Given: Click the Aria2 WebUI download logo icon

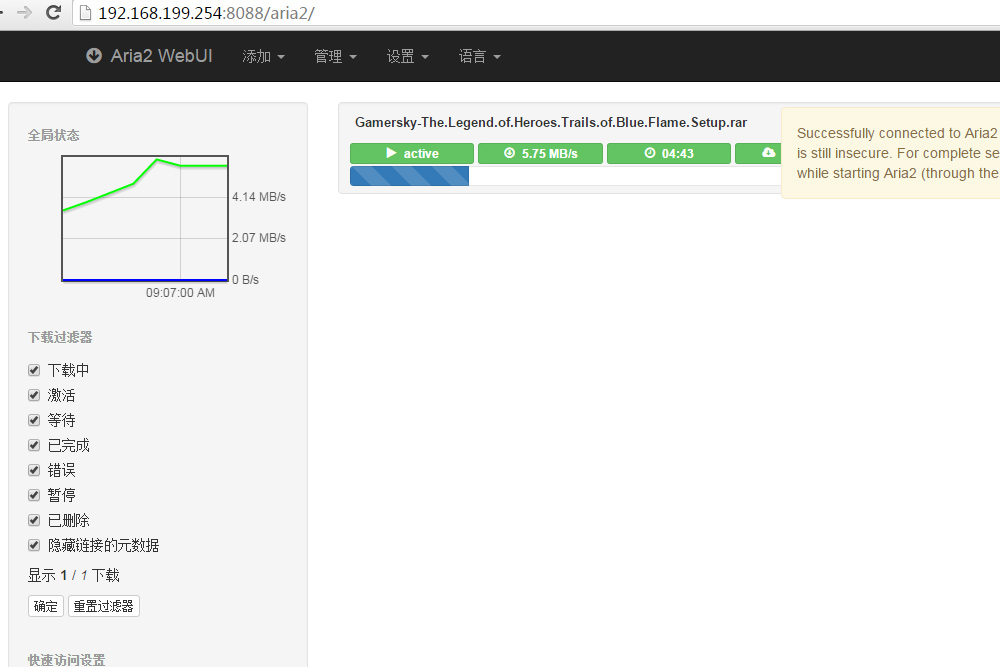Looking at the screenshot, I should [x=94, y=56].
